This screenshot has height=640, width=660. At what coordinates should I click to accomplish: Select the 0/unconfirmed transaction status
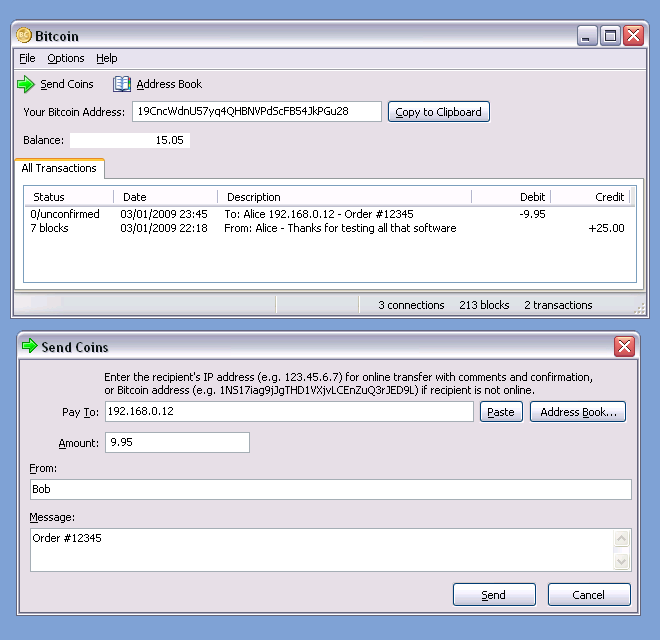pyautogui.click(x=65, y=214)
